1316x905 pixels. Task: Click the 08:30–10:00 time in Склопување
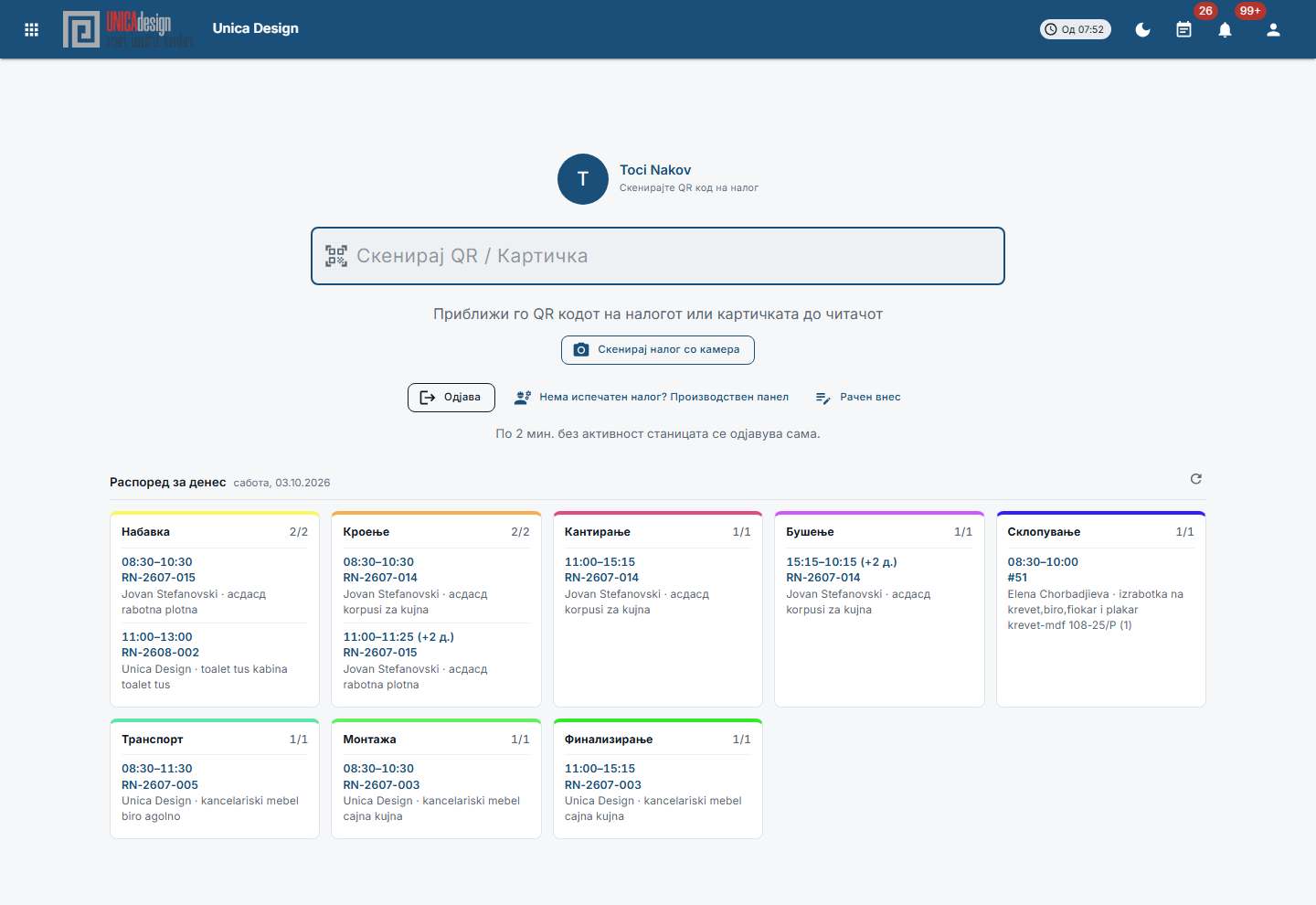[1043, 562]
